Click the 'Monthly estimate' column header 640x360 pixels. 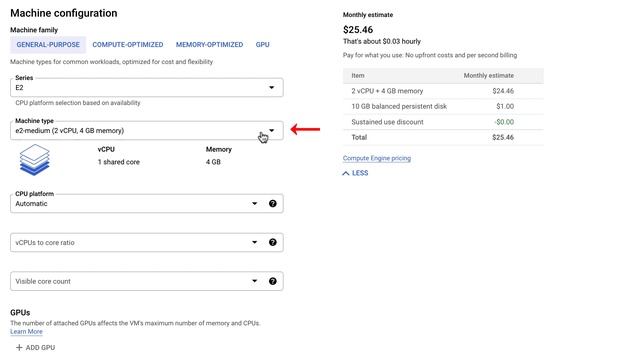(x=489, y=76)
